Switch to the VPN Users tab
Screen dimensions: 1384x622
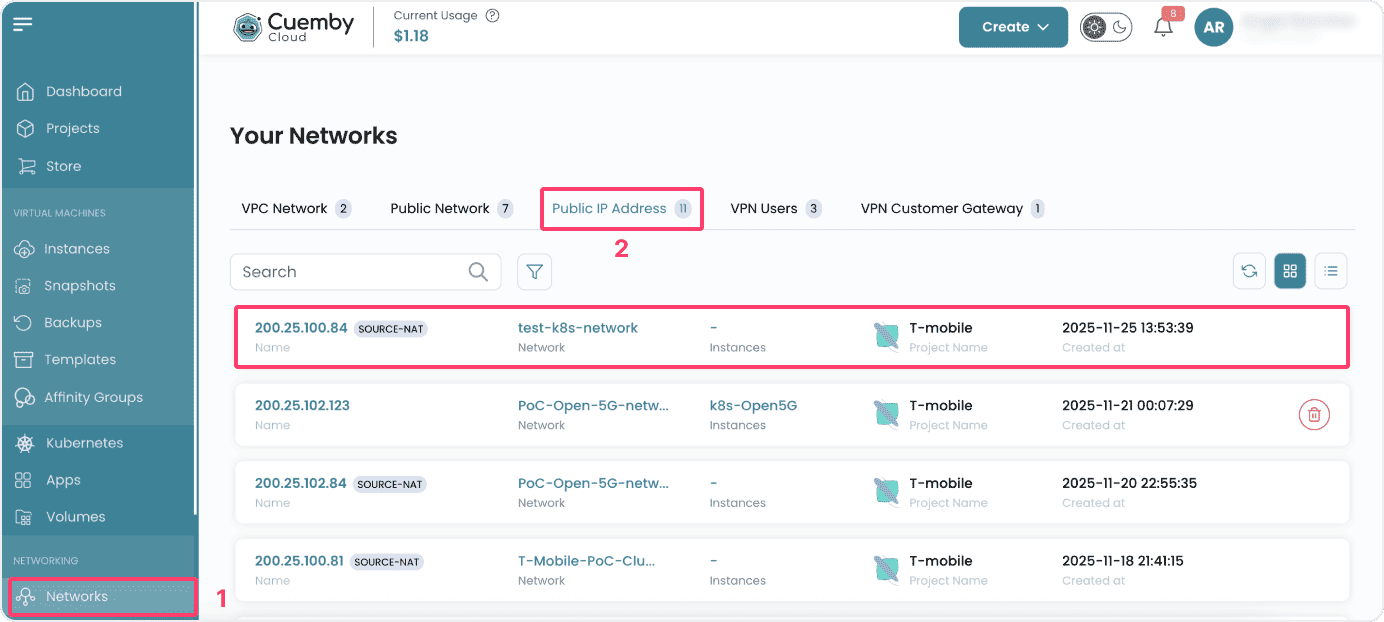[x=774, y=209]
